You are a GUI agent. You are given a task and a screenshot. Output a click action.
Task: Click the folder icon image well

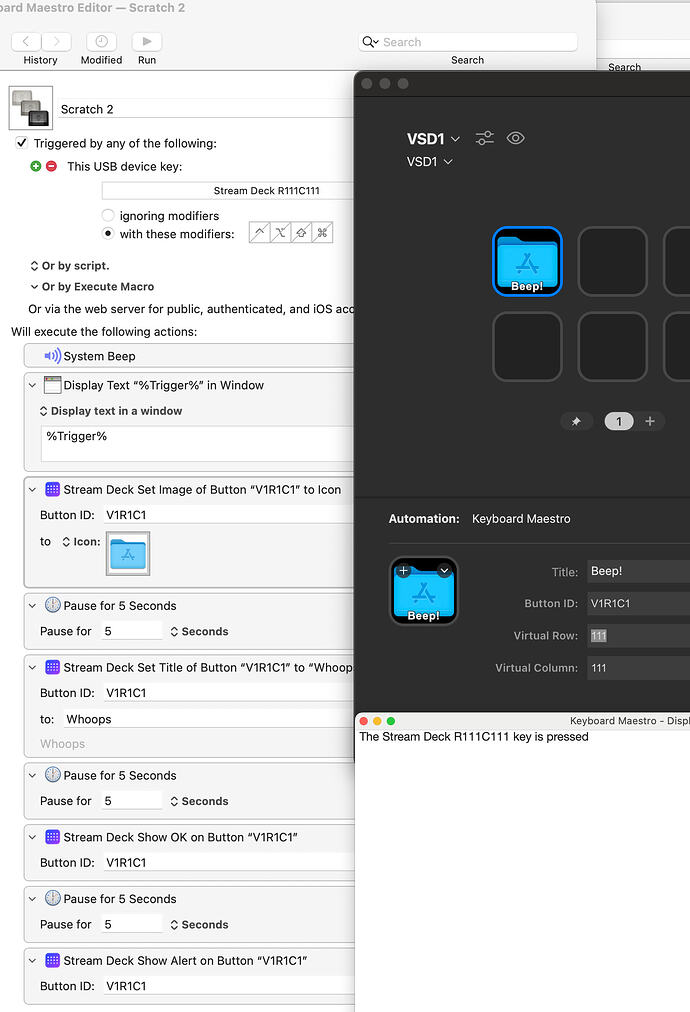127,554
